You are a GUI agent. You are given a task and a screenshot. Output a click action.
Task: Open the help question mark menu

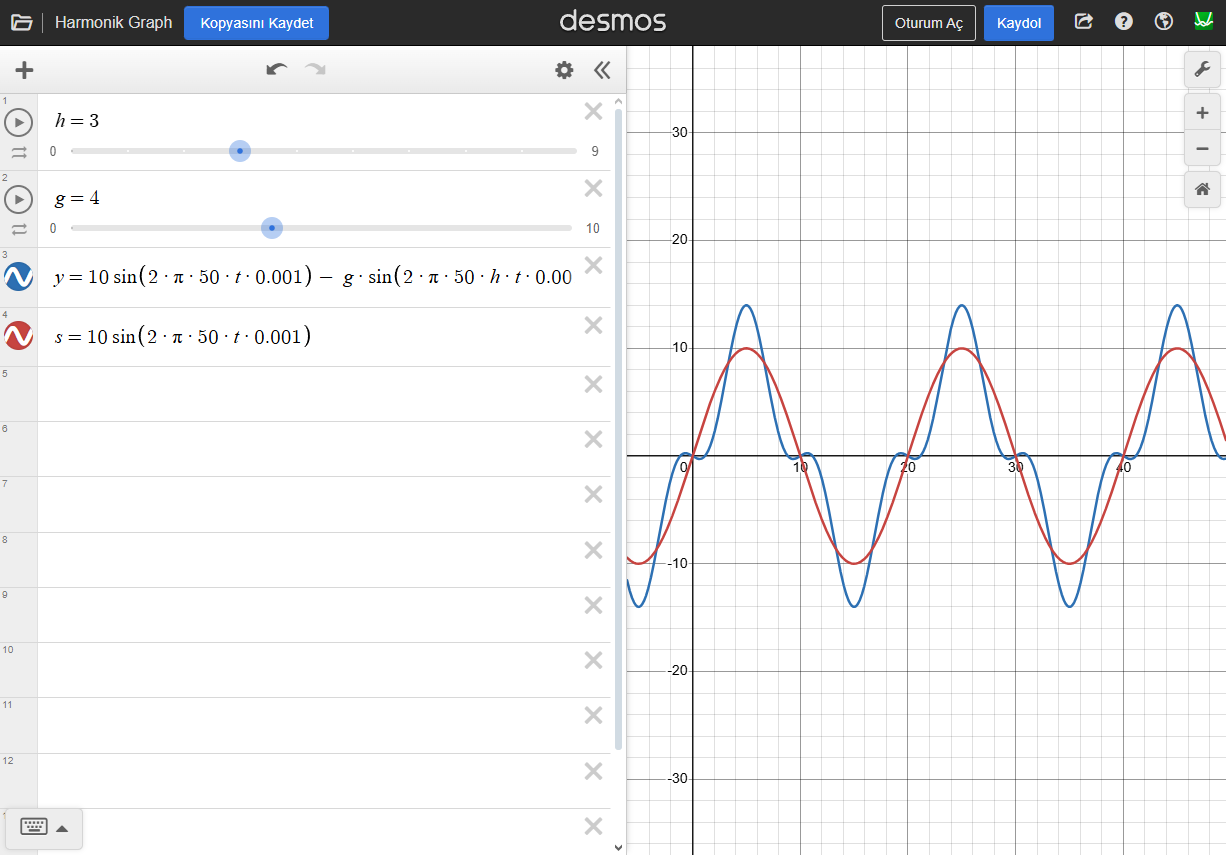coord(1124,22)
